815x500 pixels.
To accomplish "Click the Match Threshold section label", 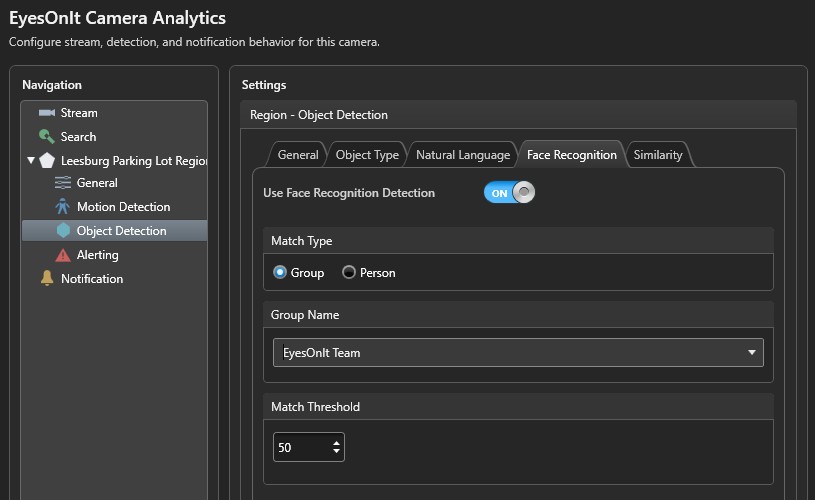I will 315,406.
